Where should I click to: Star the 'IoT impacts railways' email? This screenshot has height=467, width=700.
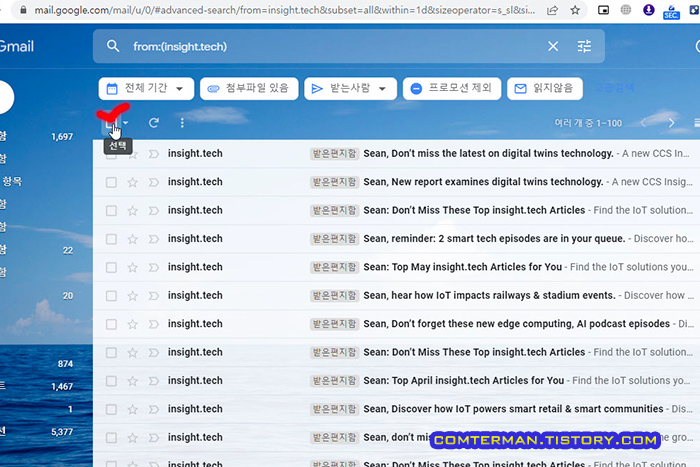tap(133, 296)
